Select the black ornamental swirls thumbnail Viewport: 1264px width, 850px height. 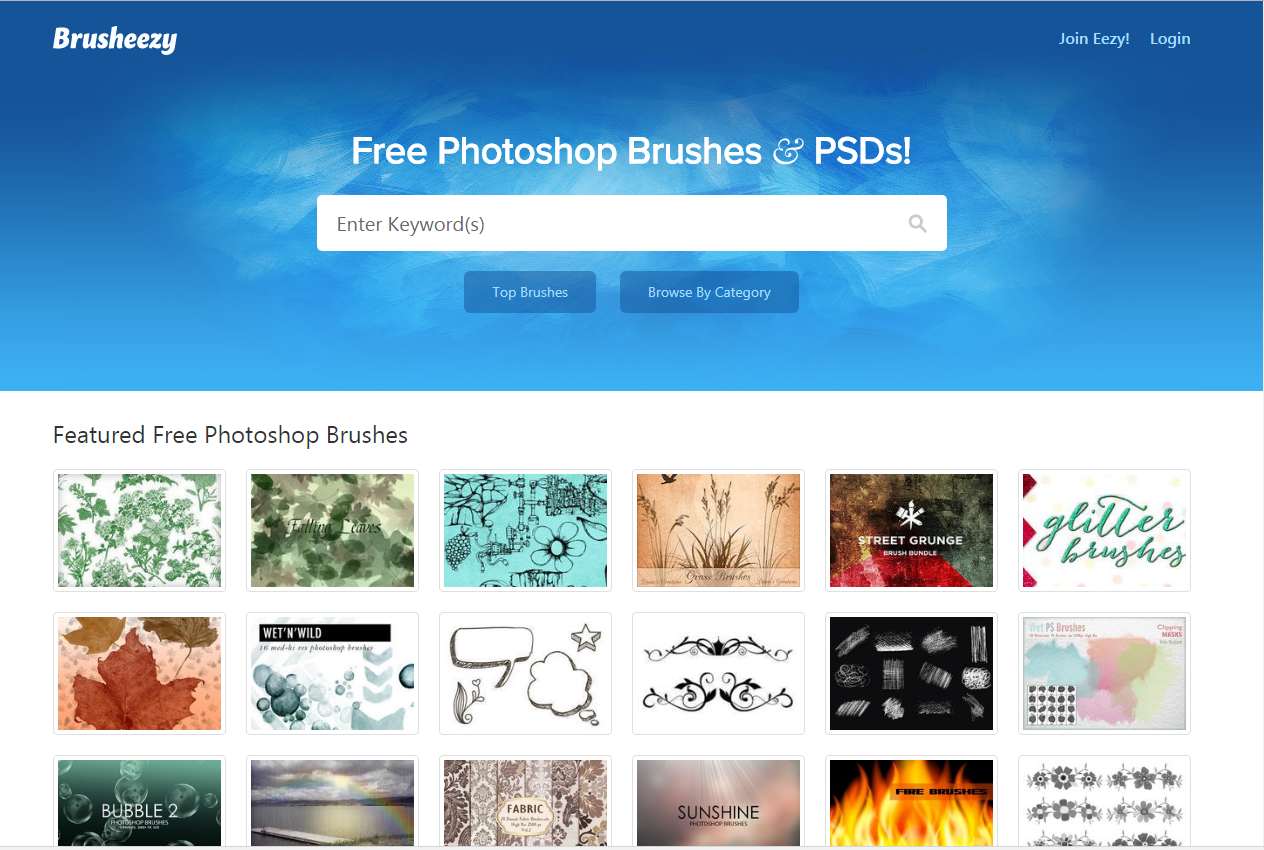[718, 673]
